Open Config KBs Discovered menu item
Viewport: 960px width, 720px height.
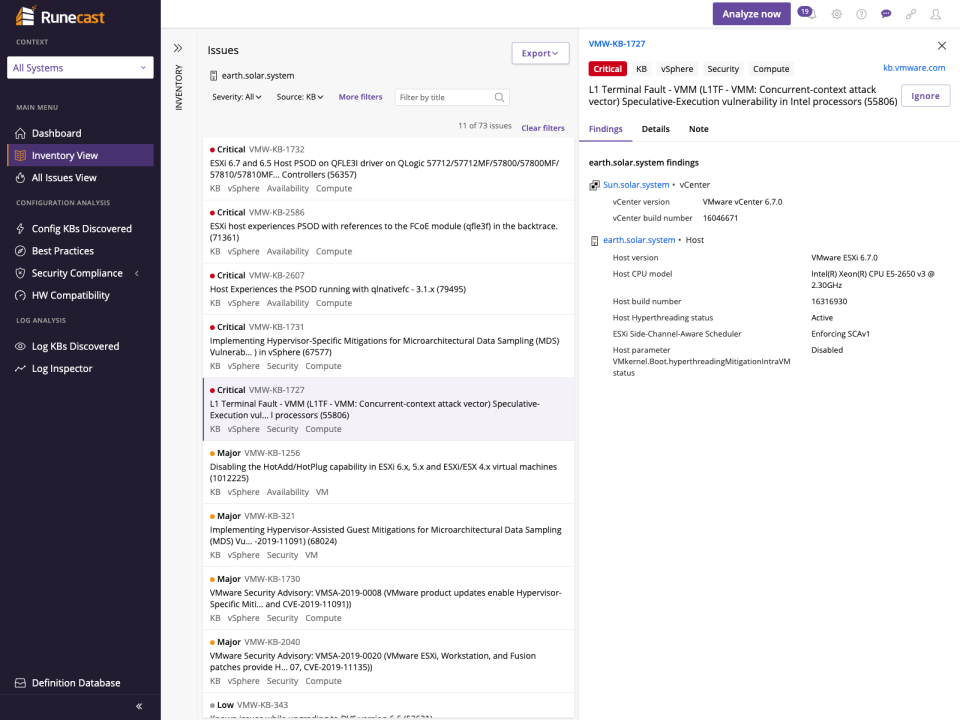(x=80, y=228)
